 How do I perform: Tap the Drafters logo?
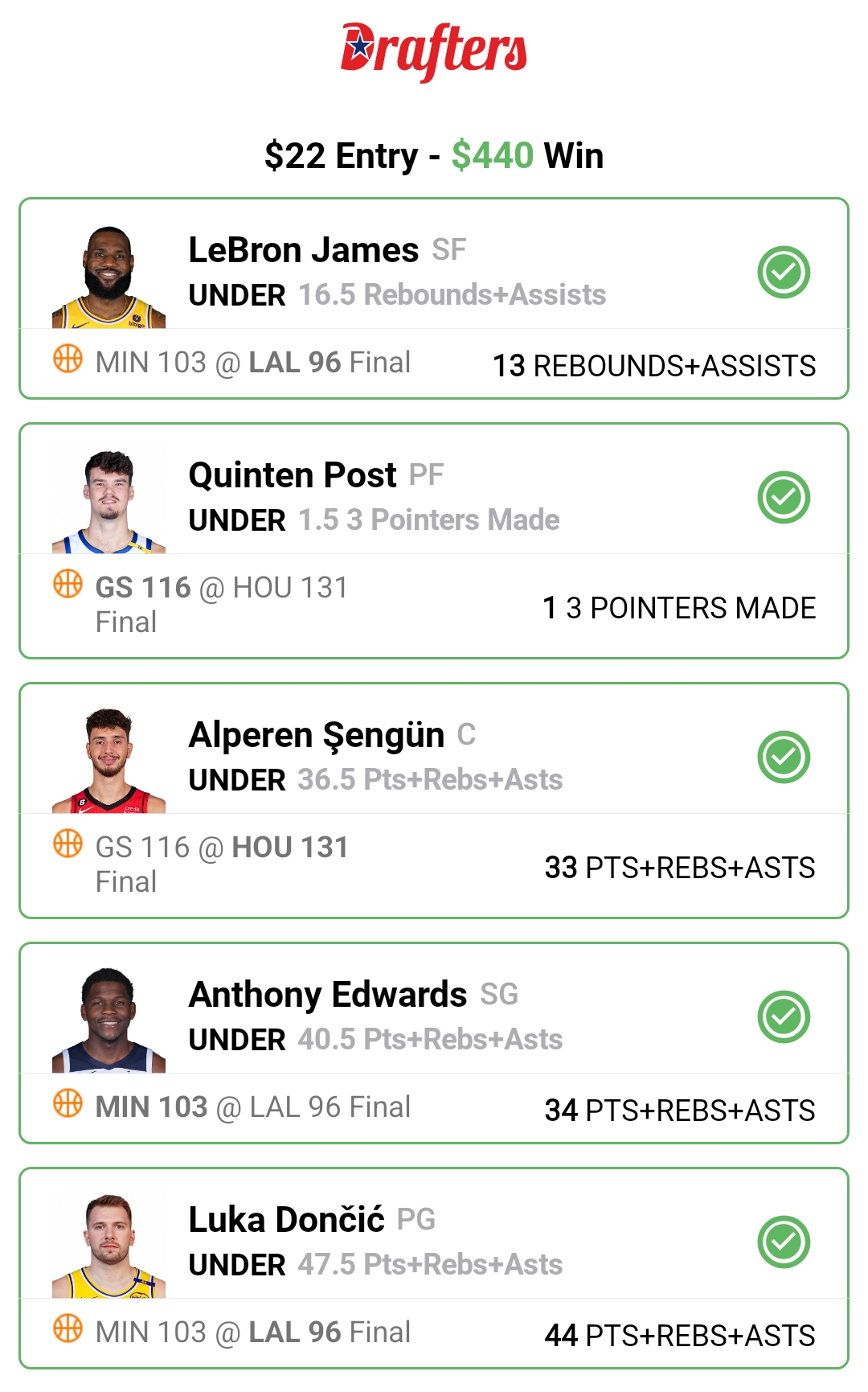click(433, 51)
